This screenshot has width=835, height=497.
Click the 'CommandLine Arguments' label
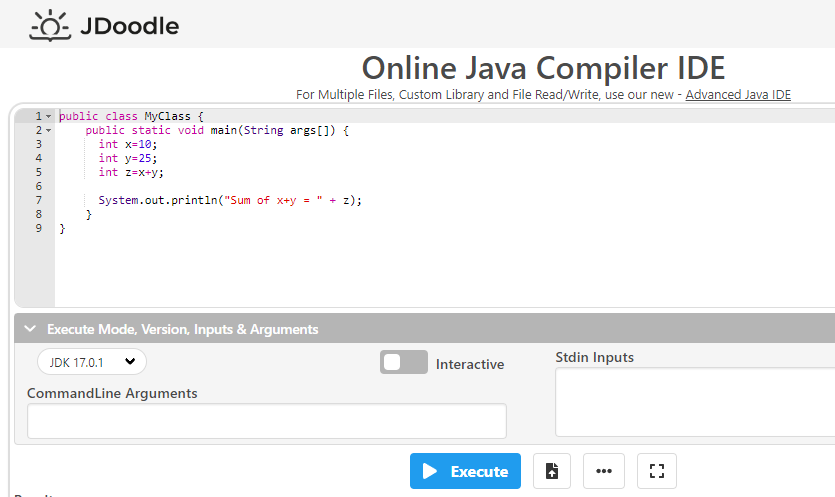(112, 393)
